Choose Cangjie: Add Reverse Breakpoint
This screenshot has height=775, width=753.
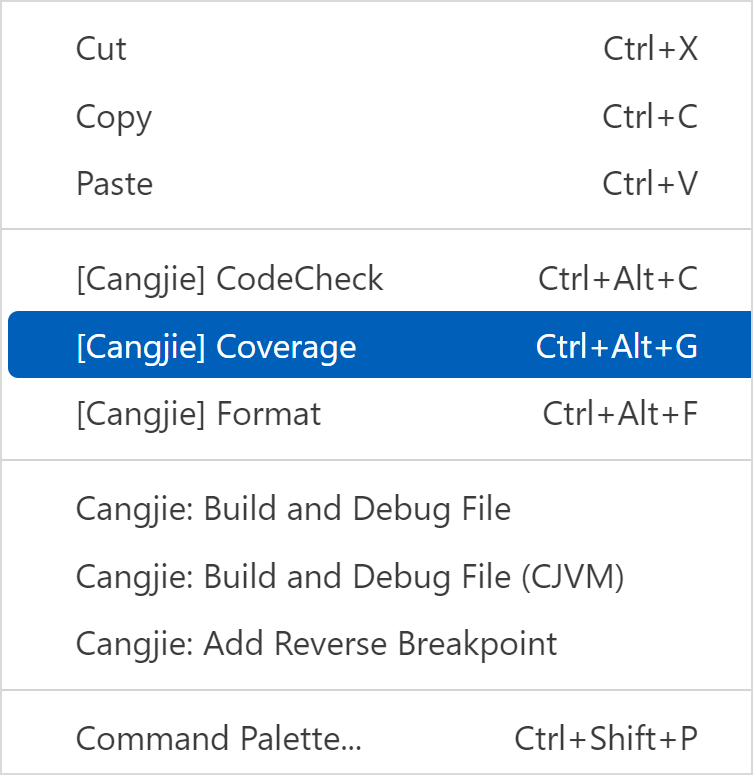[x=316, y=643]
